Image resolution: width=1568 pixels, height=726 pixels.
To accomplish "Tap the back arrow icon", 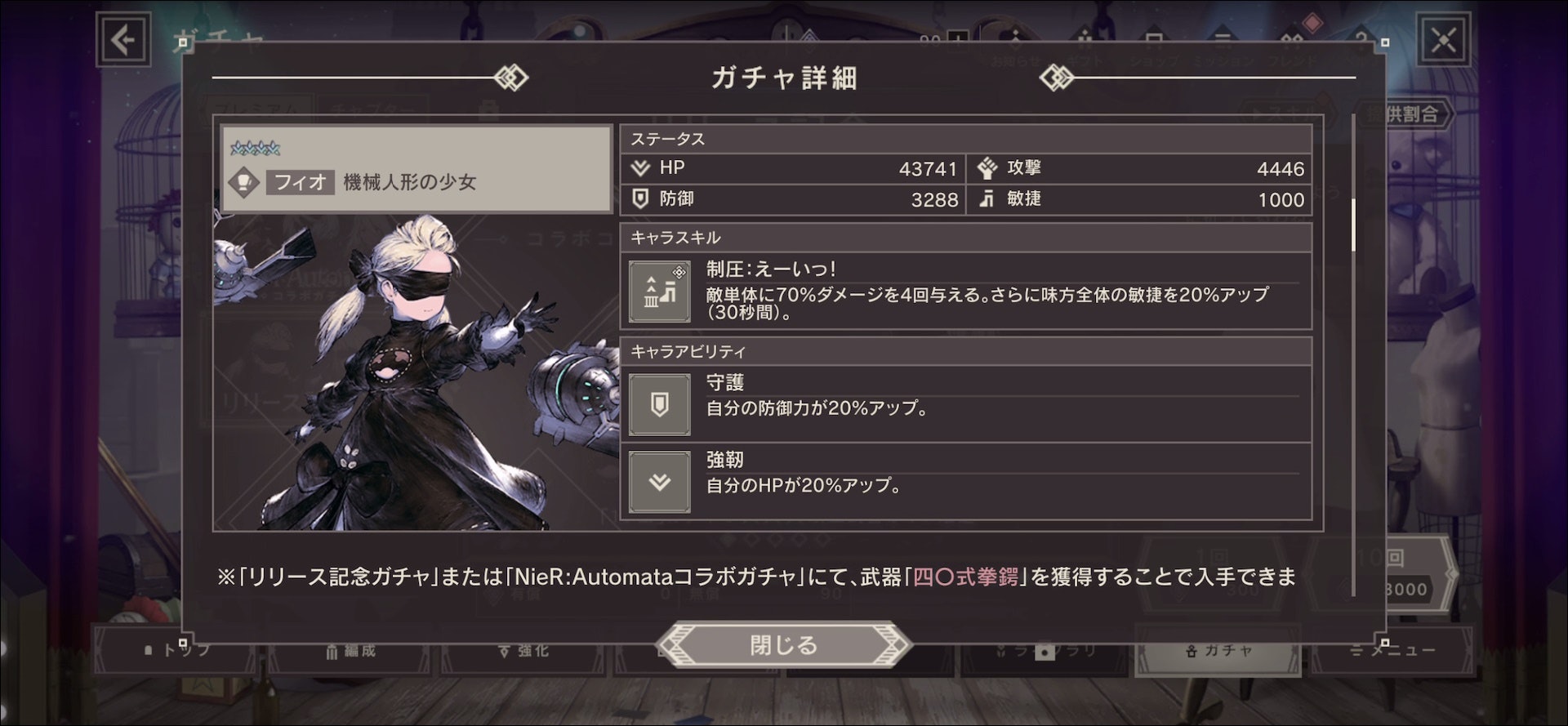I will coord(123,39).
